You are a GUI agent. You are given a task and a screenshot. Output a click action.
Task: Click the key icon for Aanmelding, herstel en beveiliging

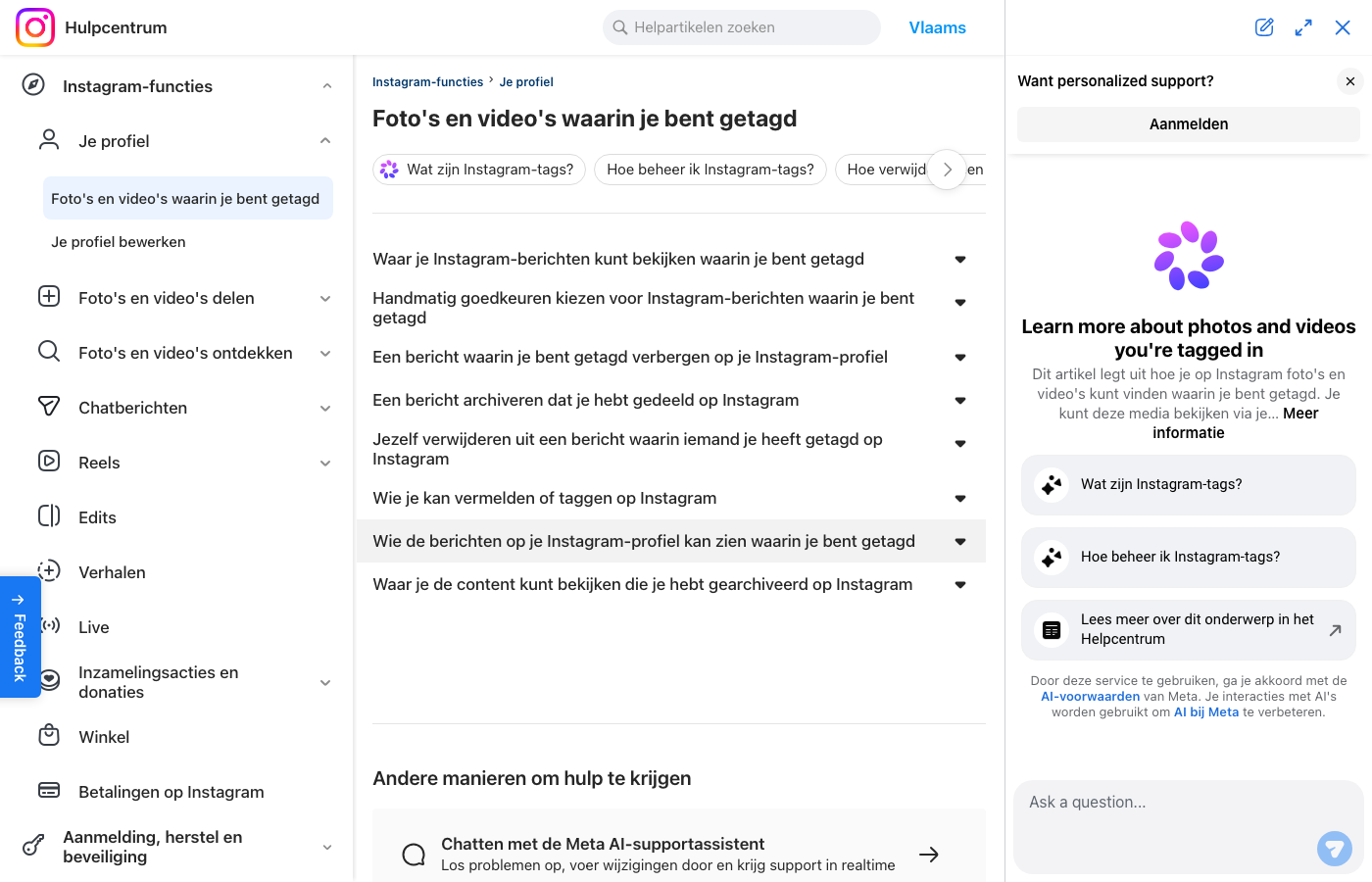click(x=33, y=845)
